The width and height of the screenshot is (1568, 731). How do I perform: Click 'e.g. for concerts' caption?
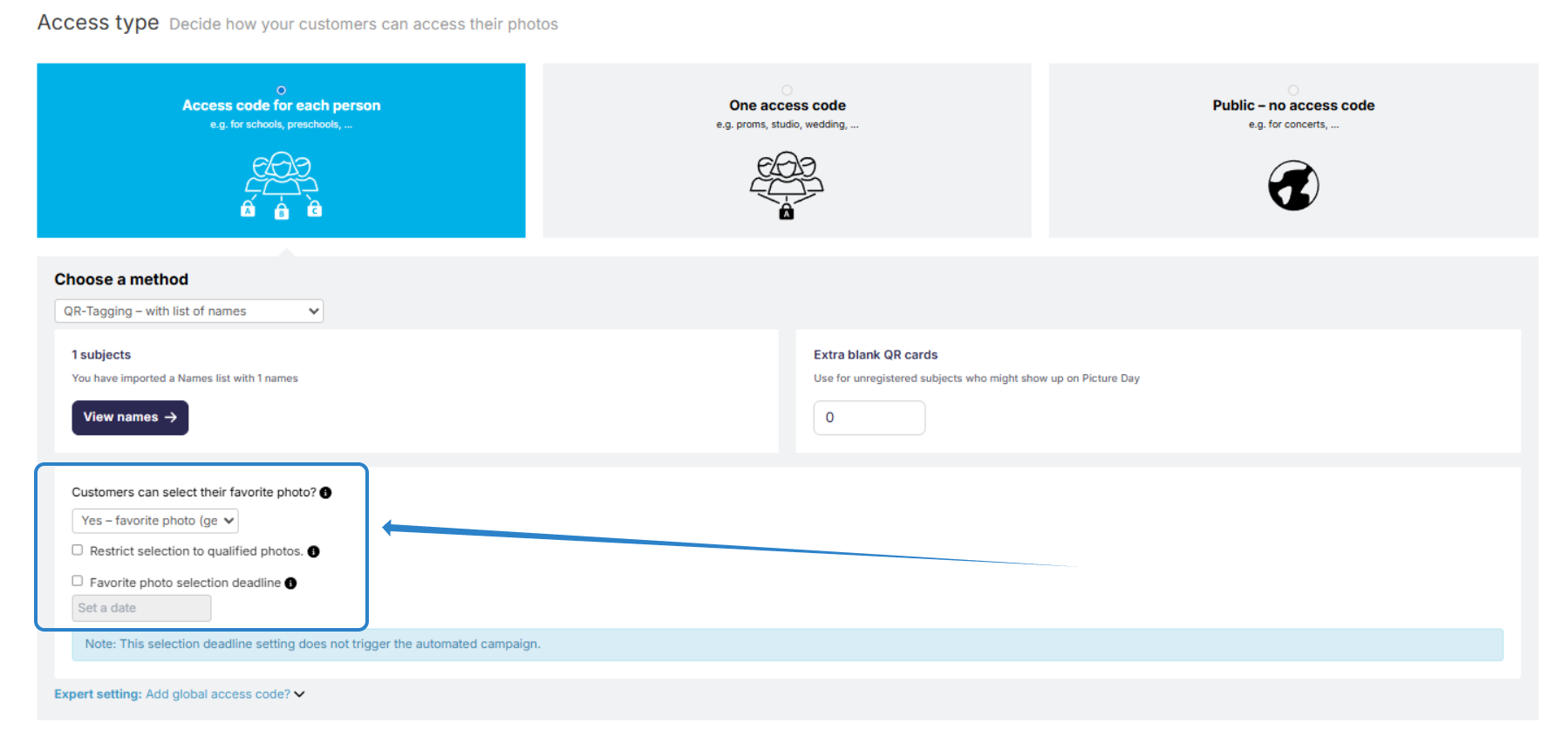pyautogui.click(x=1293, y=125)
